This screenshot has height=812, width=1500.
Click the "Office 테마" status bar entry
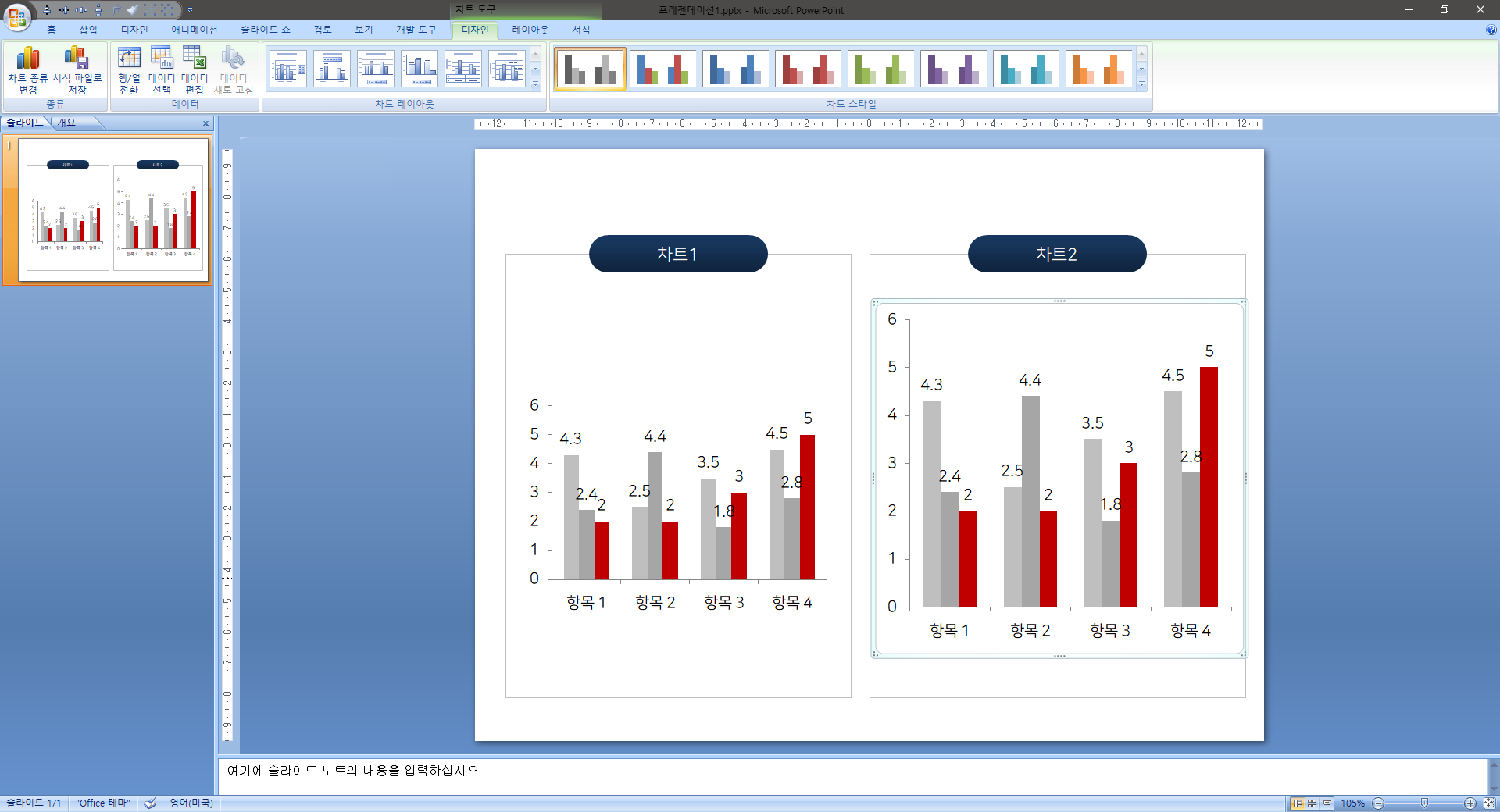point(103,803)
